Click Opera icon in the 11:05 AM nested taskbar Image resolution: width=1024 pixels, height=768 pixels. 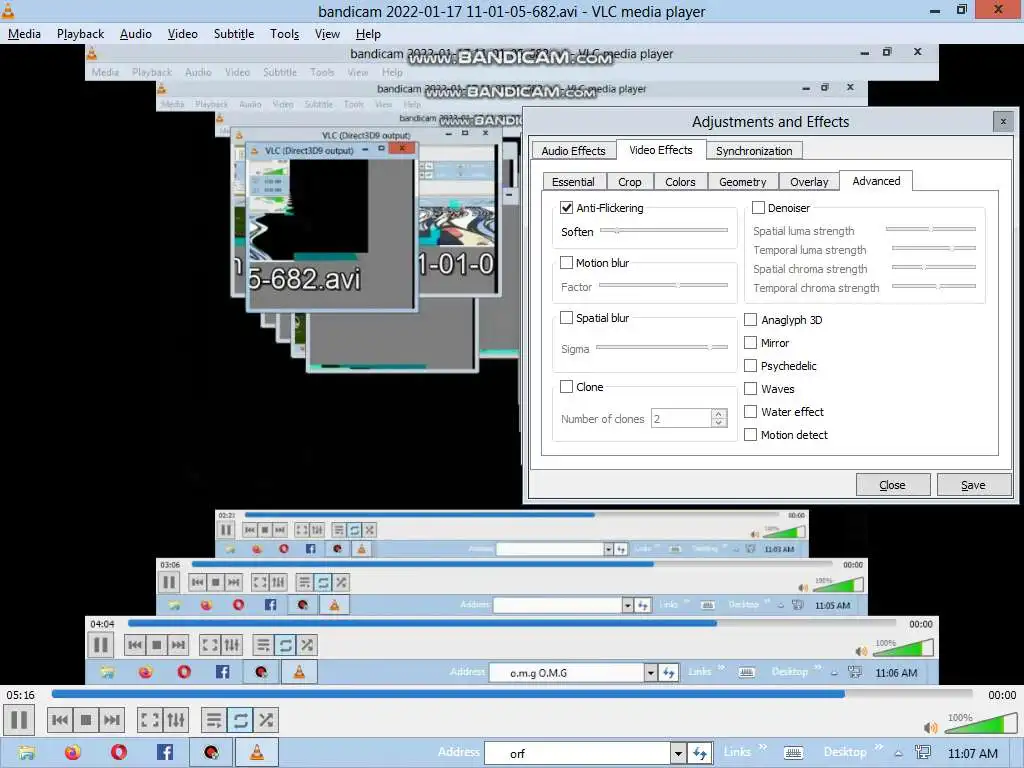[238, 605]
